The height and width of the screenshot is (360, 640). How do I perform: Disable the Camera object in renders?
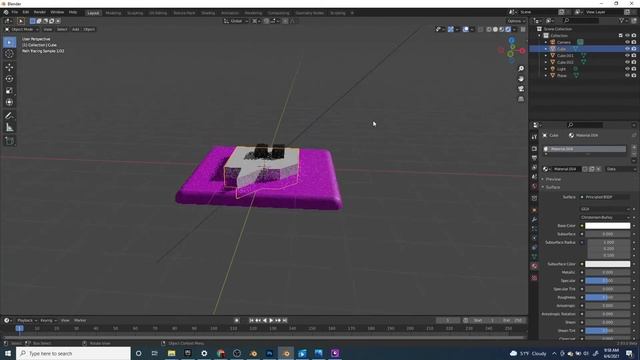634,42
